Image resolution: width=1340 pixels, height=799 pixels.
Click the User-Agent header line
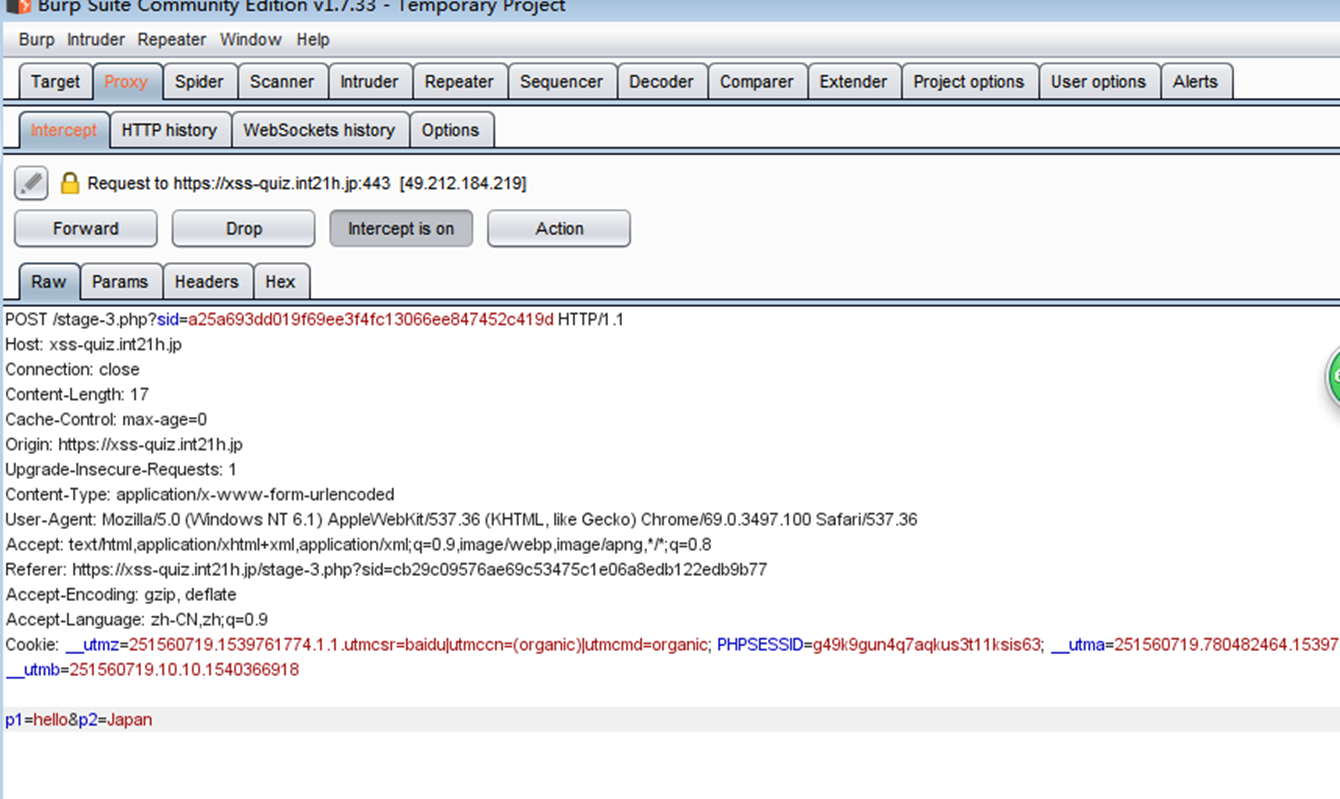click(461, 519)
